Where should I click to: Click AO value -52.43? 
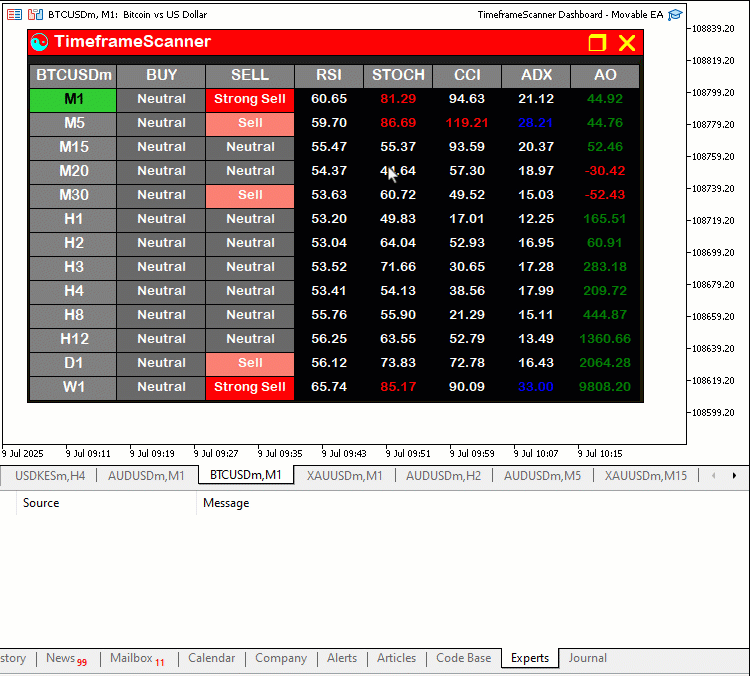click(x=605, y=196)
